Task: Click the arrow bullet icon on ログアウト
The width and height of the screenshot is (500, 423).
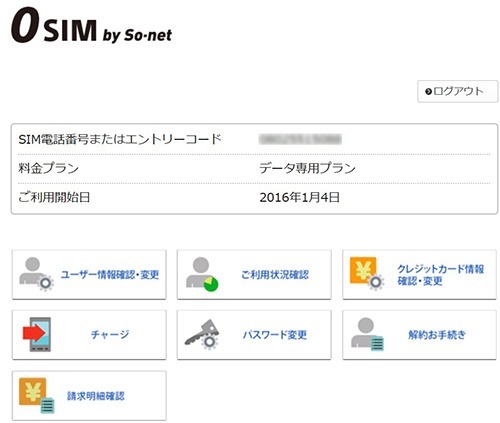Action: point(428,92)
